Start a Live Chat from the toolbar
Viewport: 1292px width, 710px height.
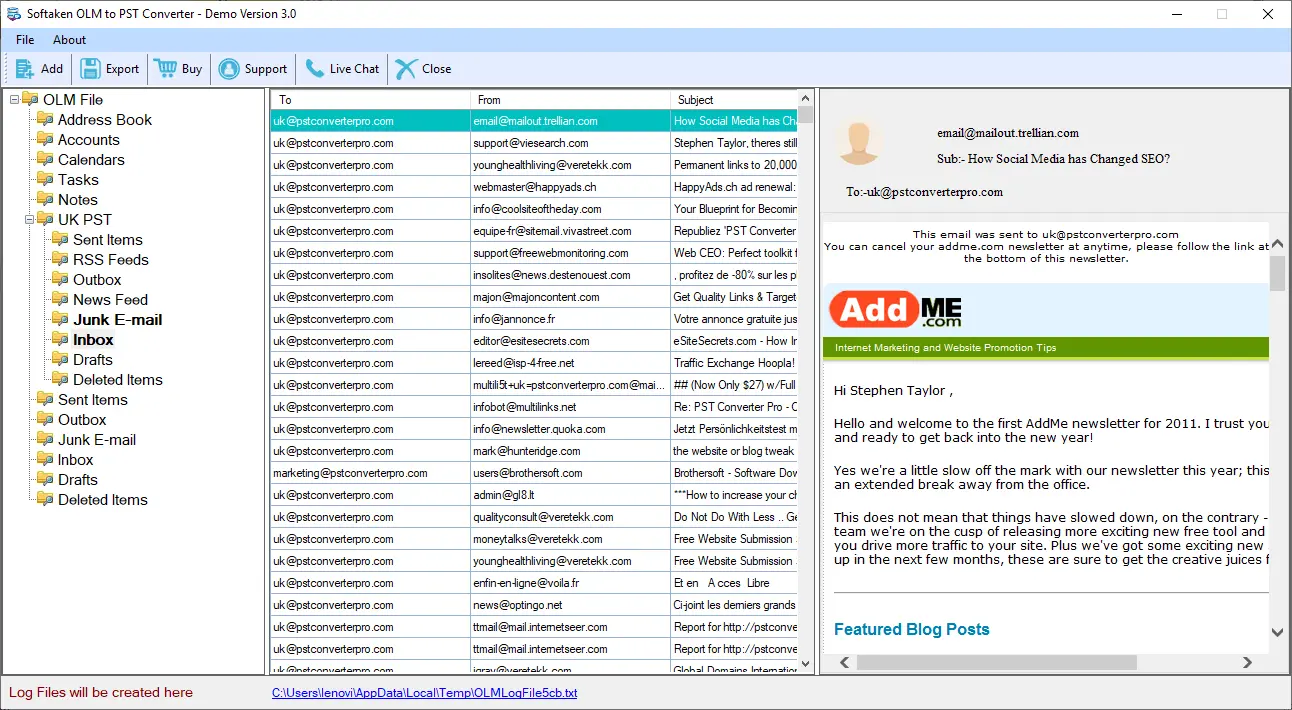click(x=342, y=69)
